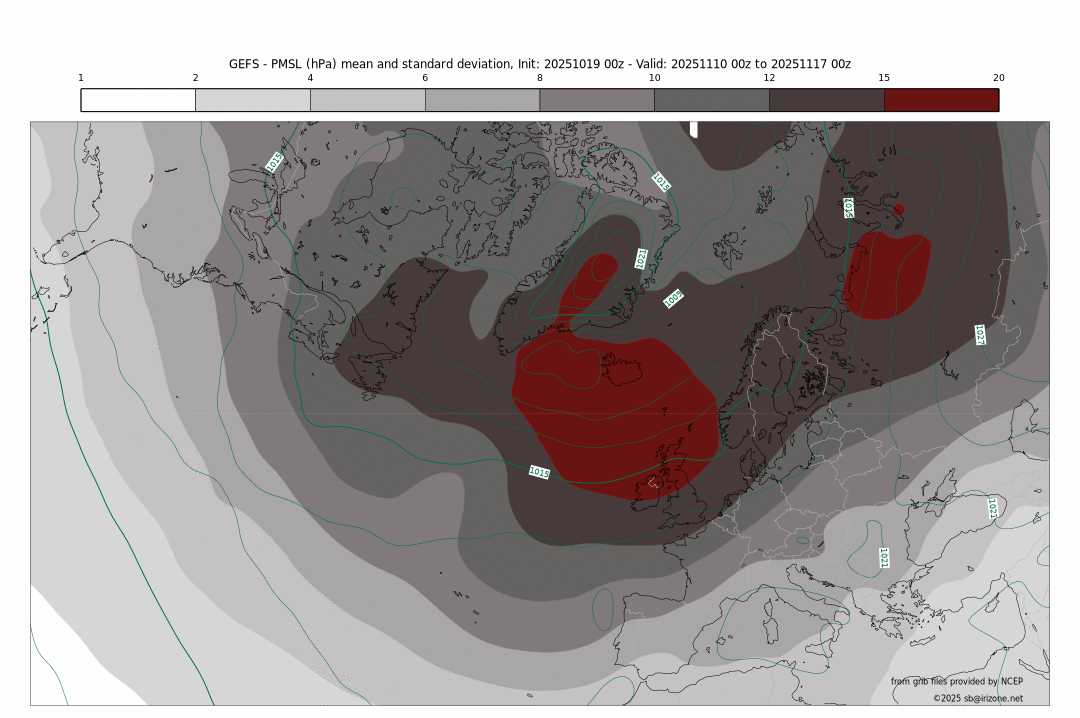Image resolution: width=1080 pixels, height=718 pixels.
Task: Click the small white marker at the map's top edge
Action: [694, 129]
